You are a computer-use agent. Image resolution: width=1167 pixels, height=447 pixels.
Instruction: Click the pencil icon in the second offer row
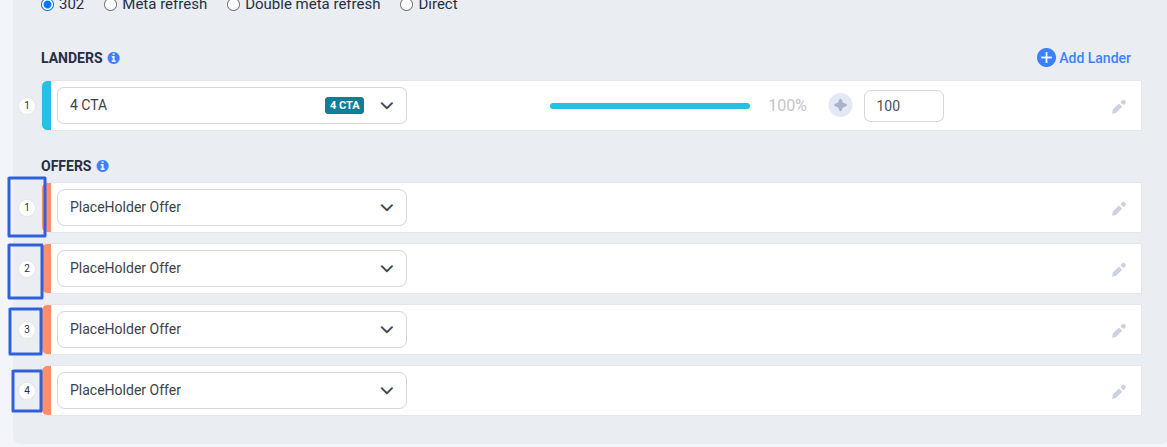coord(1119,269)
